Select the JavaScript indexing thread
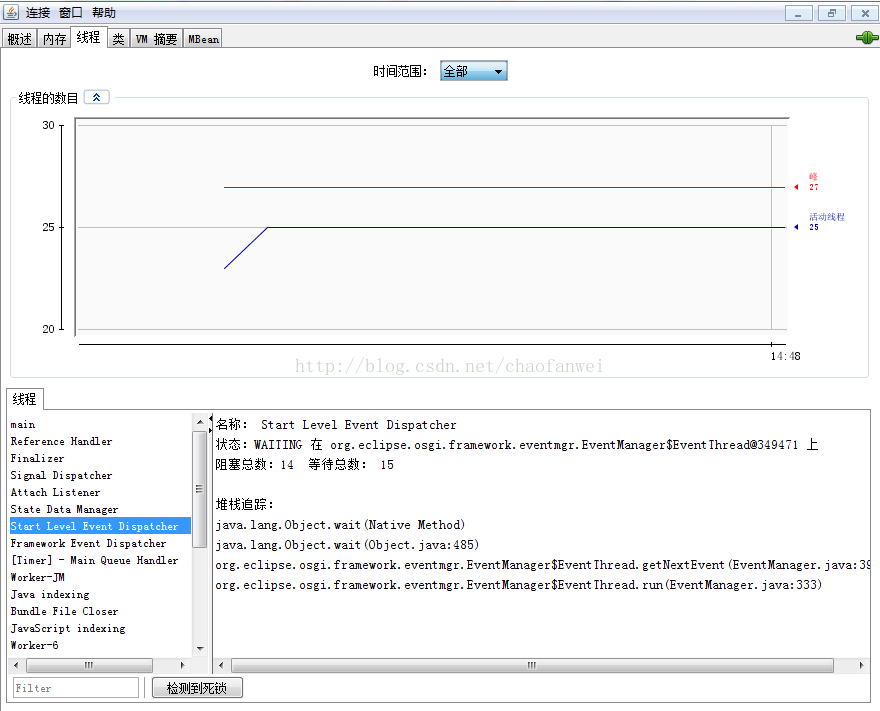This screenshot has width=880, height=711. click(x=100, y=628)
